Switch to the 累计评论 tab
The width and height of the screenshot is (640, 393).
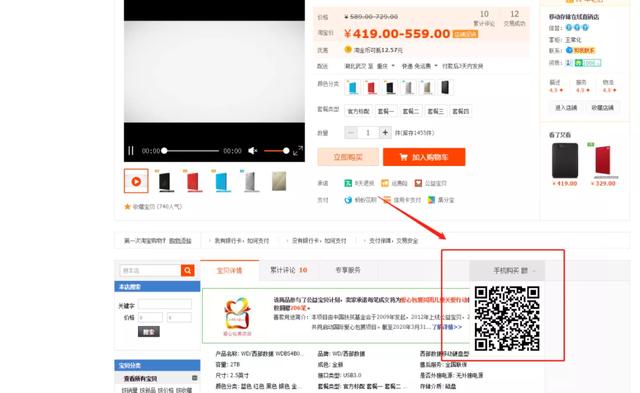(x=288, y=270)
